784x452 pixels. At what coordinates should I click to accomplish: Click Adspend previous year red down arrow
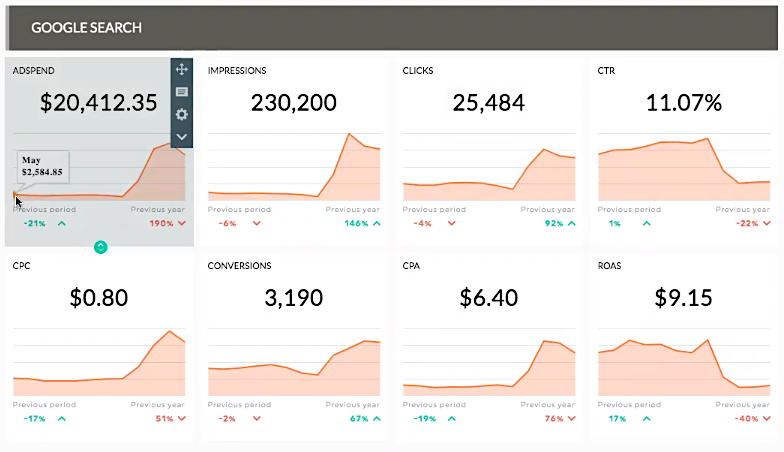182,223
